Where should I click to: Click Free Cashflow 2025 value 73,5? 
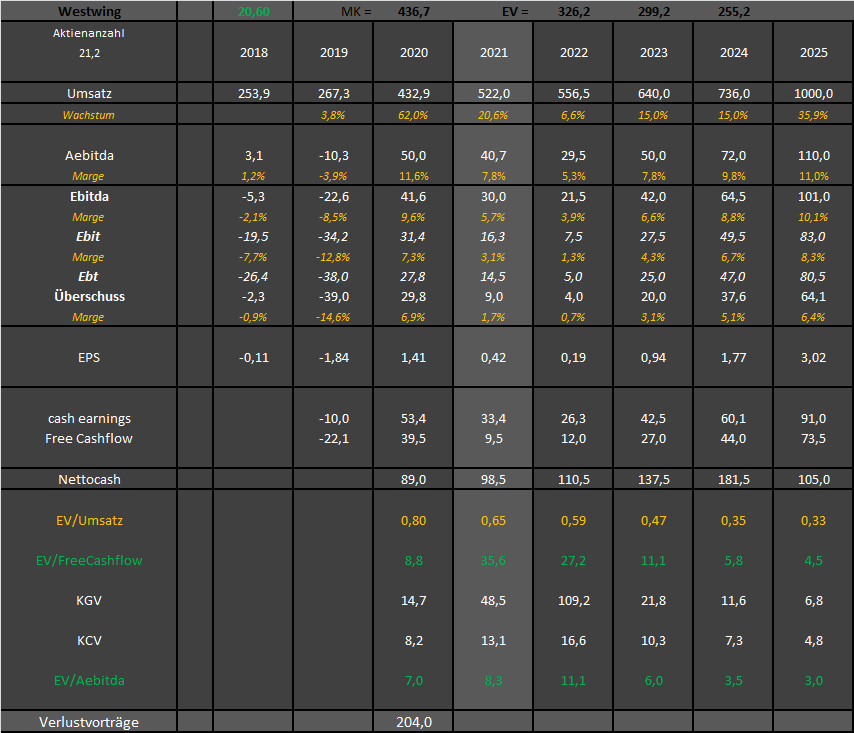coord(813,438)
